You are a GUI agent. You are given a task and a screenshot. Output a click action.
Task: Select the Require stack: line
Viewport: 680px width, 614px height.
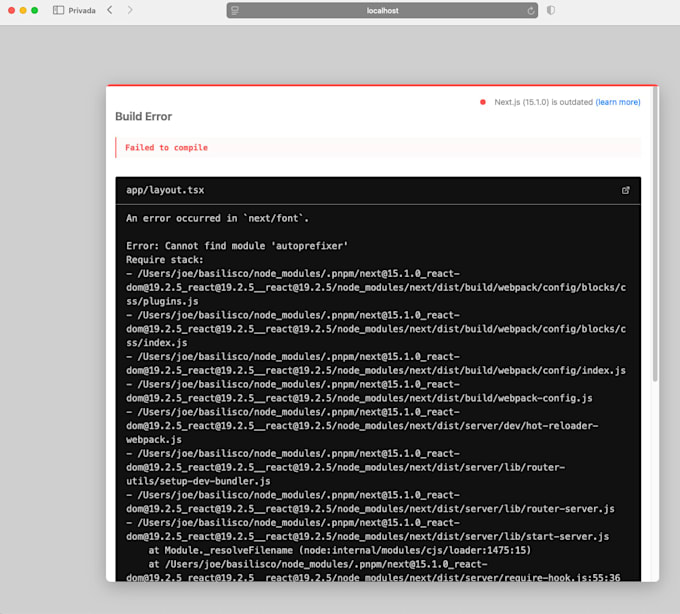(164, 260)
